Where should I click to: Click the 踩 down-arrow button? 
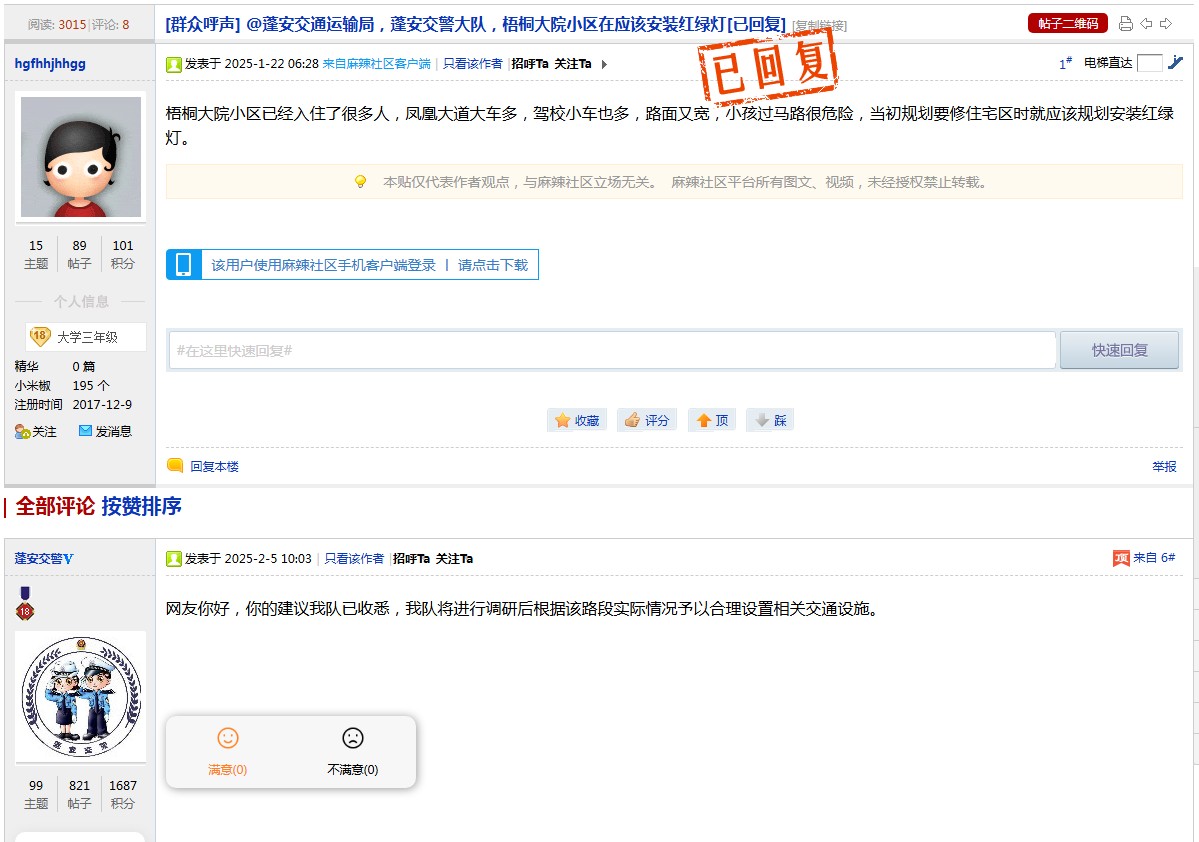click(x=770, y=420)
